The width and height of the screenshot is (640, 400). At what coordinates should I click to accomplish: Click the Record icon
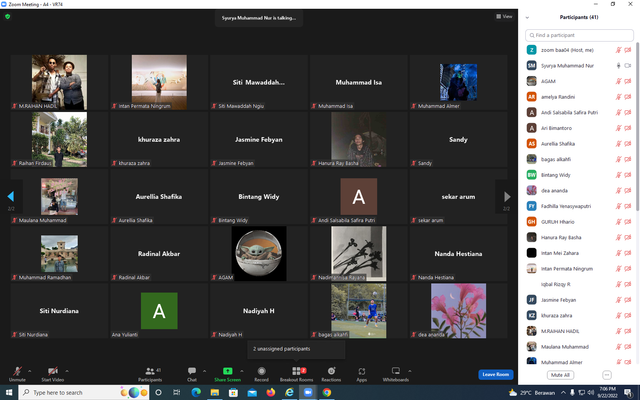point(262,371)
